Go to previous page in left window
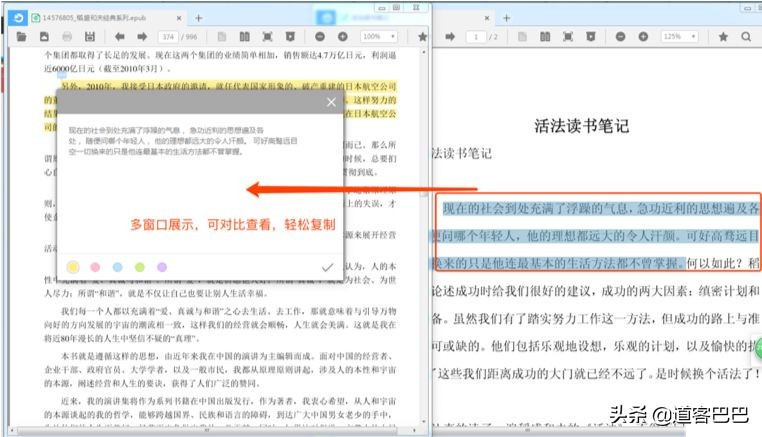The image size is (762, 437). pyautogui.click(x=120, y=36)
